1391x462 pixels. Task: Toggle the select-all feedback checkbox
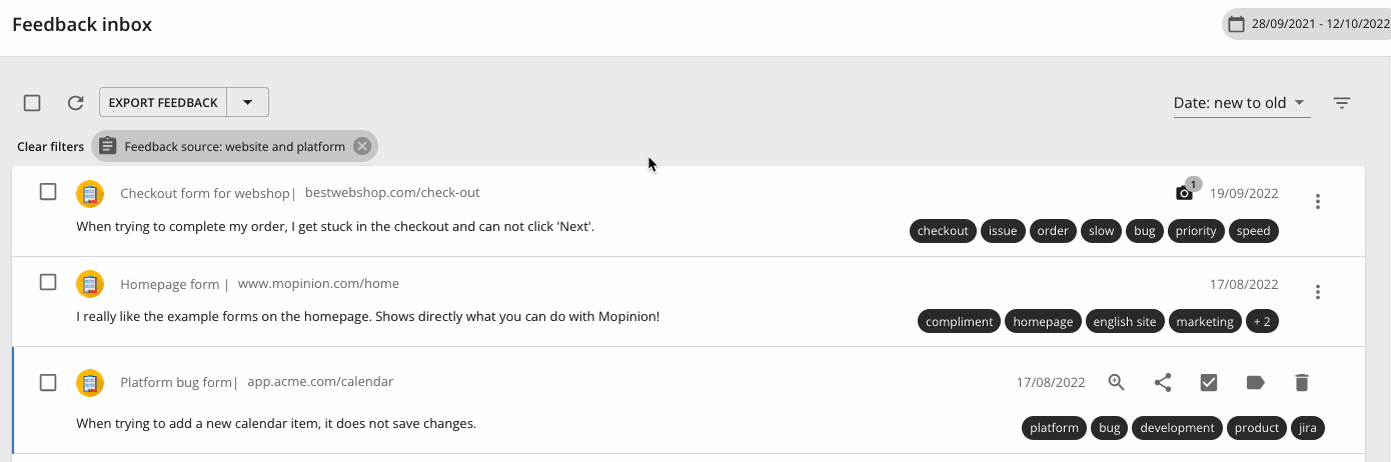pos(32,103)
